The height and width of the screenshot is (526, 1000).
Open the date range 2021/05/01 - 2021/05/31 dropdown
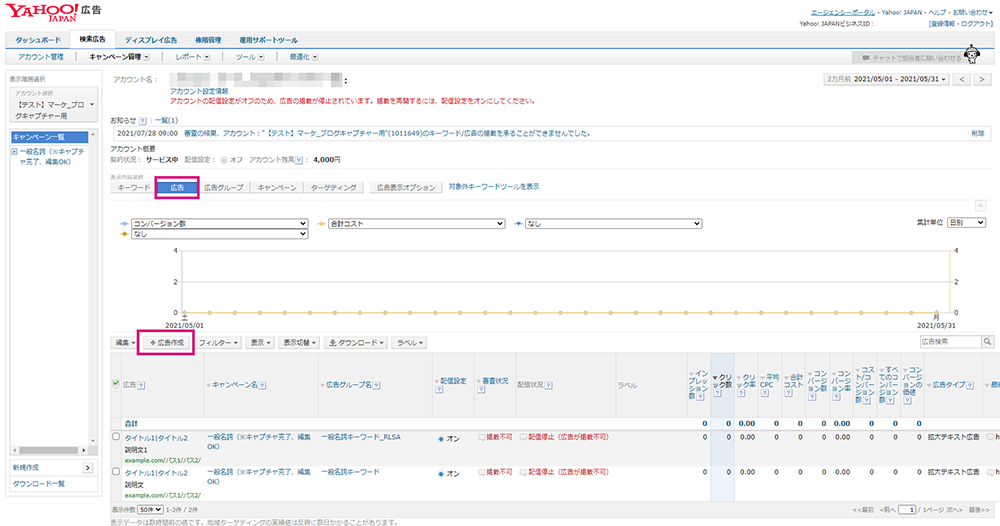click(886, 79)
